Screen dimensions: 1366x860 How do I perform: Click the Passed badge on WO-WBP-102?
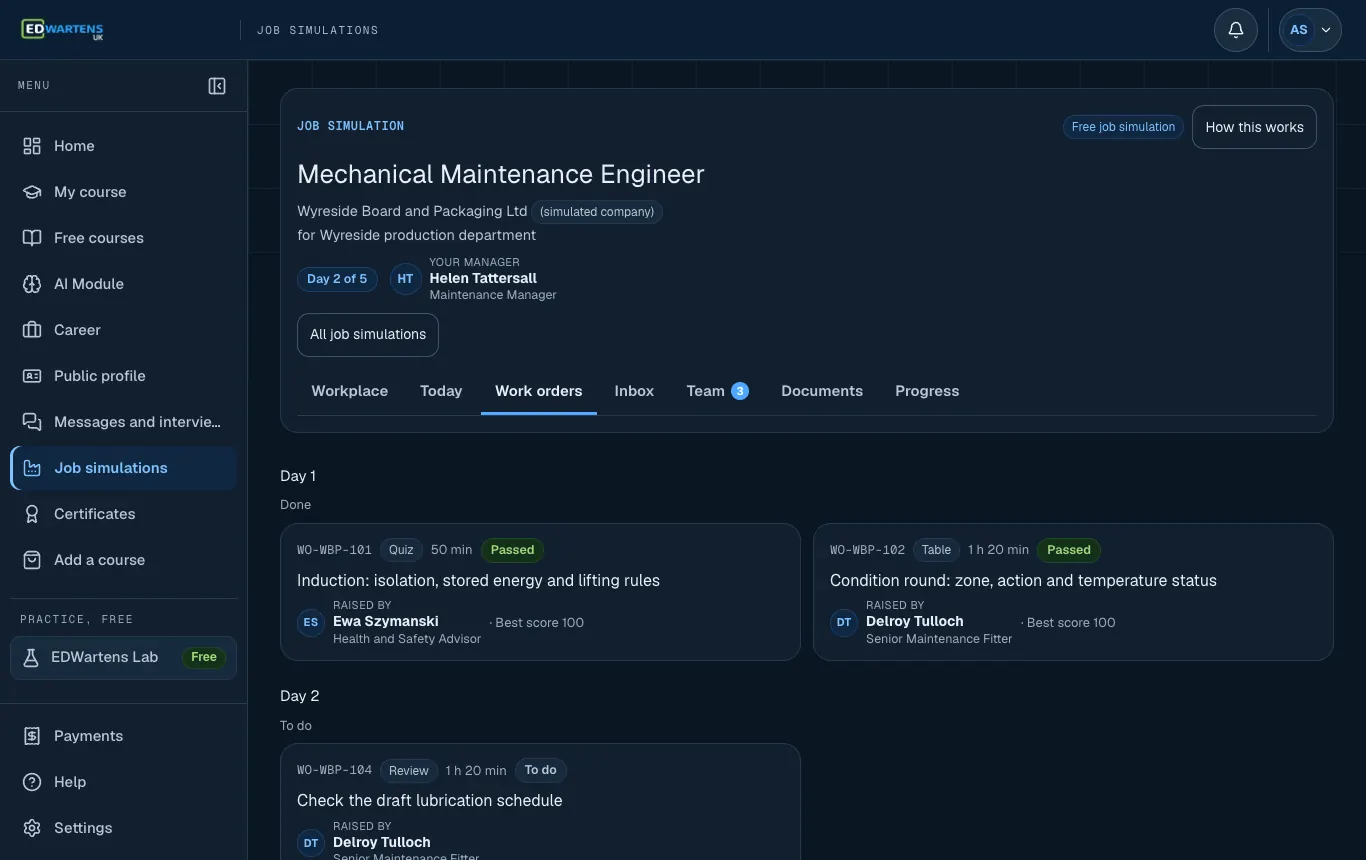pyautogui.click(x=1069, y=550)
